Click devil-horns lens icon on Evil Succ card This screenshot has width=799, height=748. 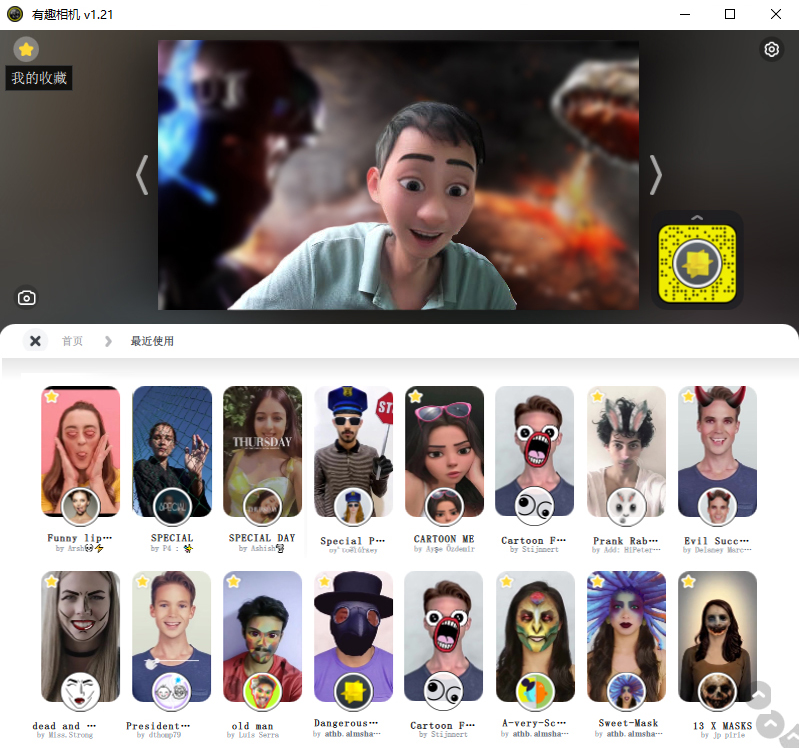717,506
